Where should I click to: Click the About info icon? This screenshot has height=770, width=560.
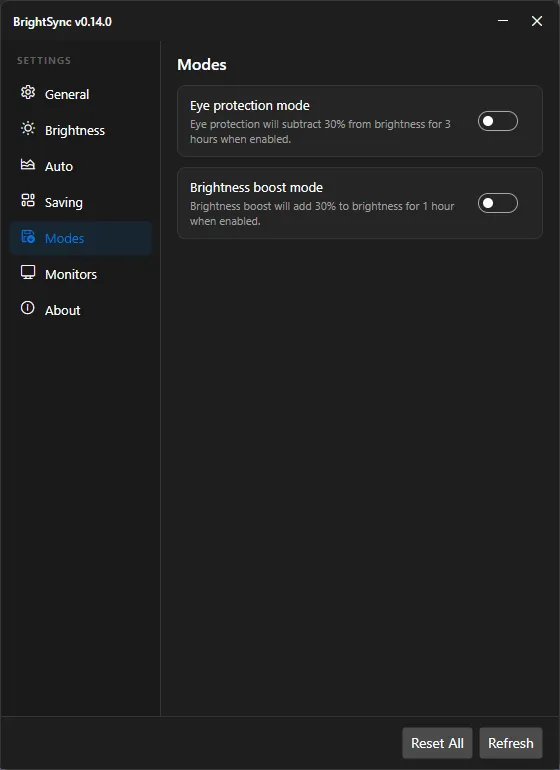tap(28, 308)
